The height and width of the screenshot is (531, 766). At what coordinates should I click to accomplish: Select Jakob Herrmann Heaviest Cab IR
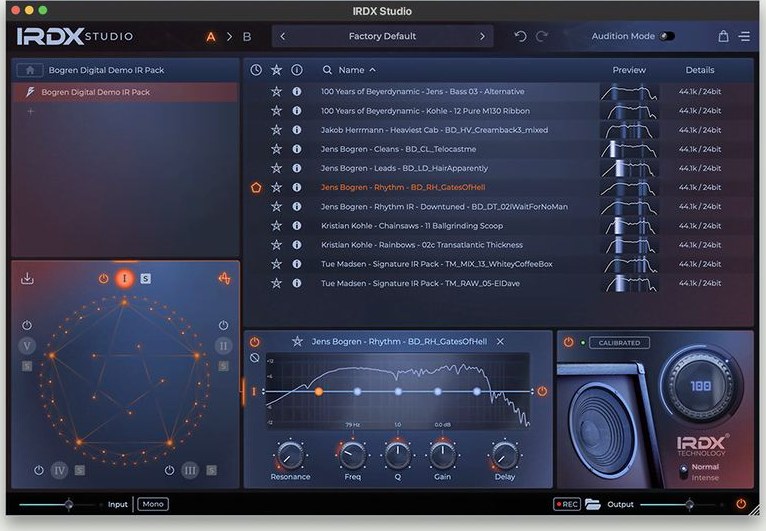(x=434, y=130)
